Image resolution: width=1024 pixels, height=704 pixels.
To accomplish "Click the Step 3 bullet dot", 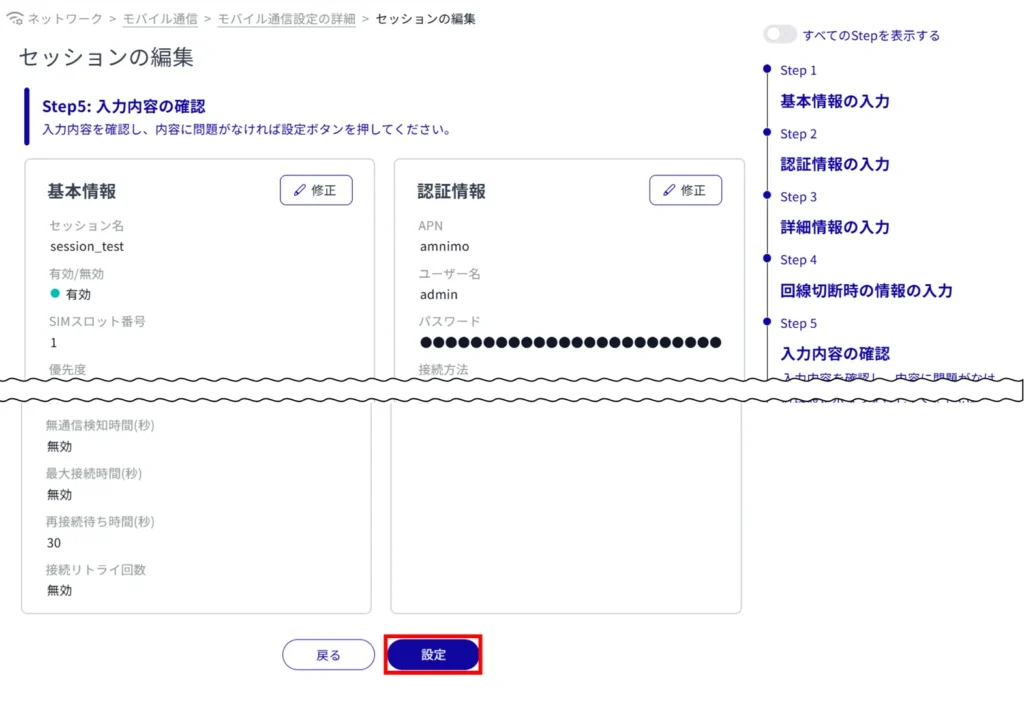I will pyautogui.click(x=767, y=195).
